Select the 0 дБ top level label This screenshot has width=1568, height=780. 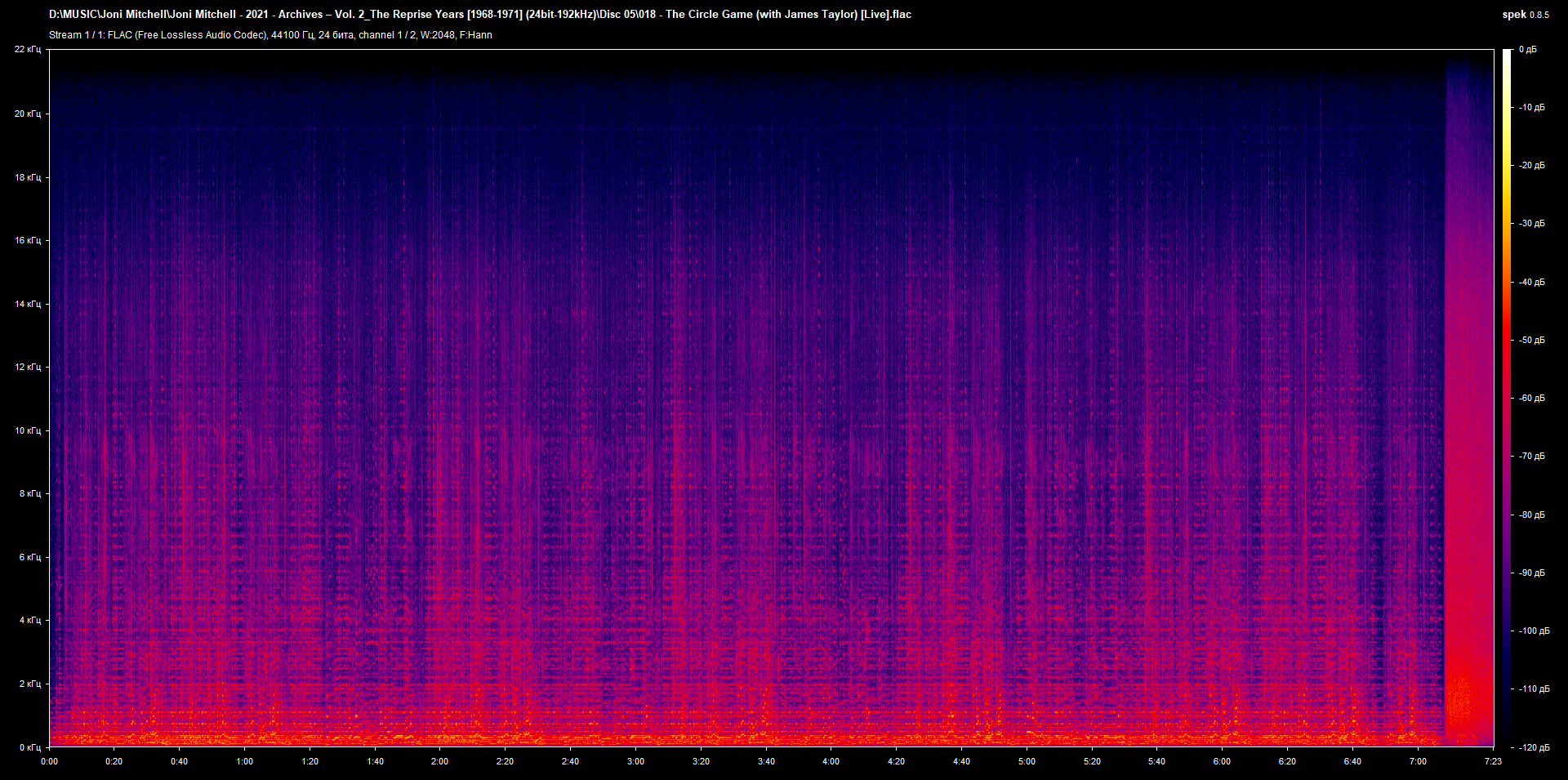point(1527,50)
